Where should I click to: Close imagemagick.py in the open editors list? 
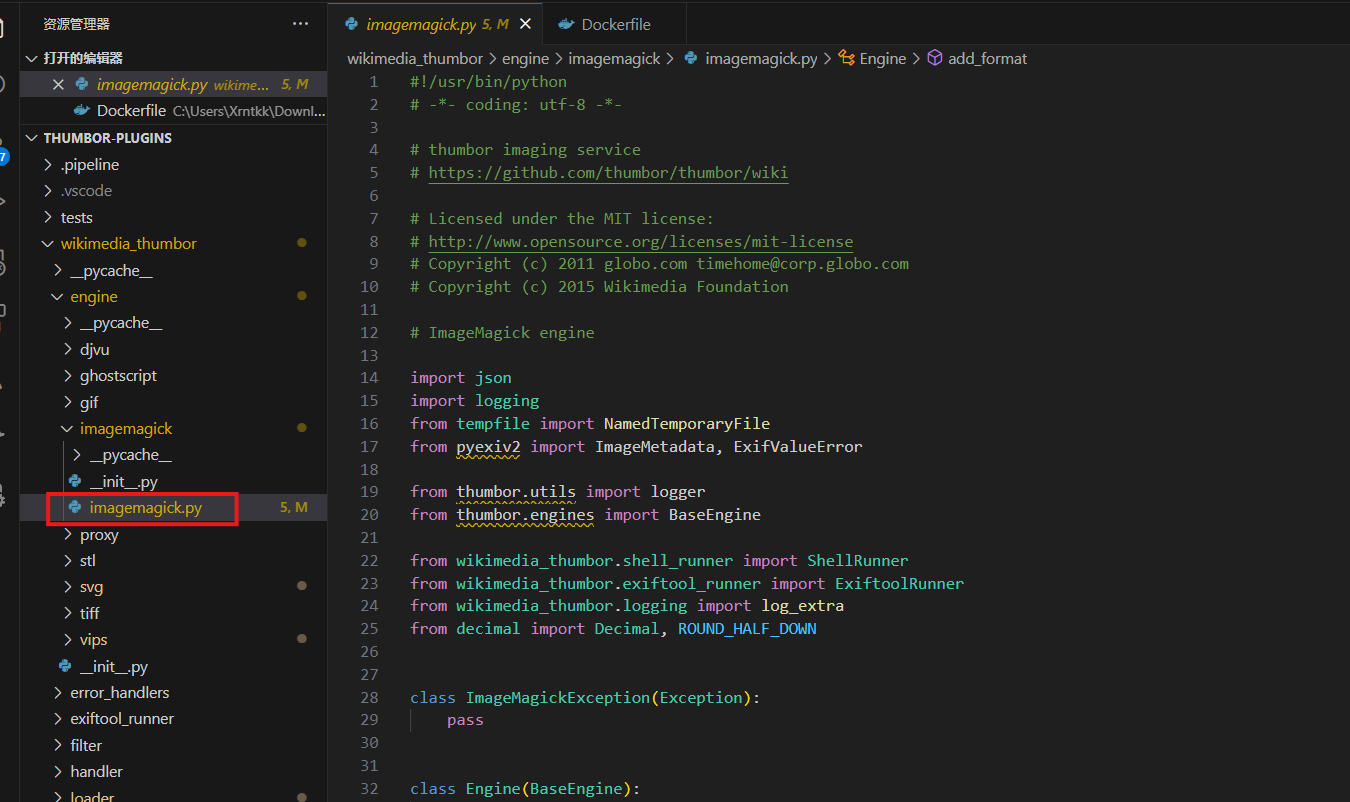[x=58, y=85]
